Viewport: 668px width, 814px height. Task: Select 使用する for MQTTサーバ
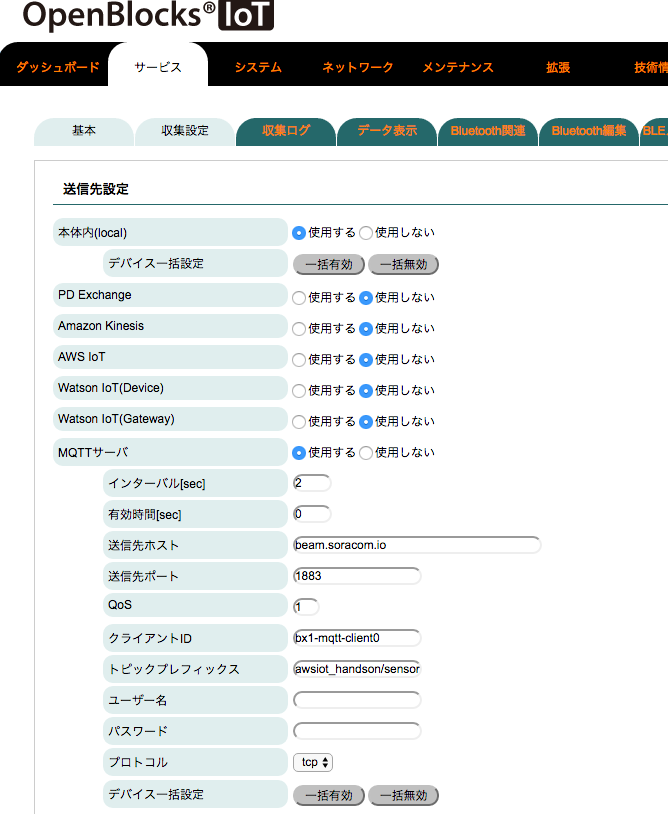298,453
